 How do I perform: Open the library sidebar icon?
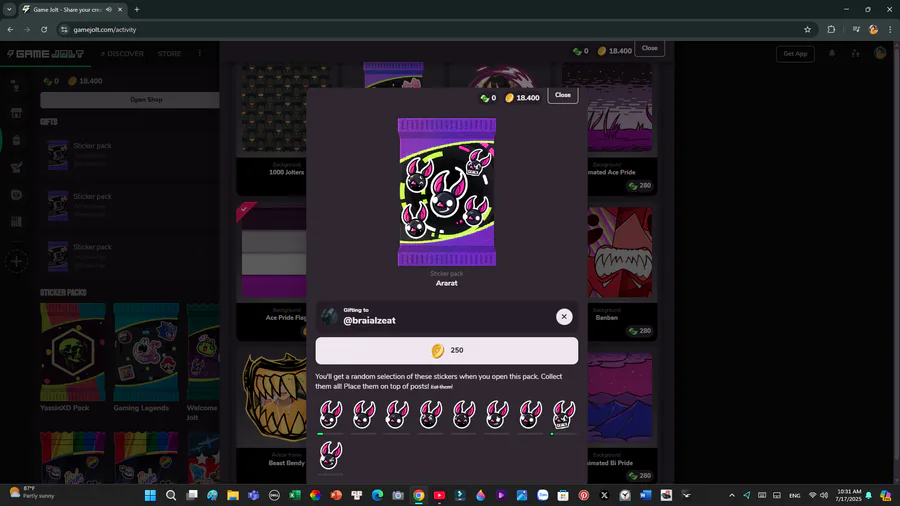(x=16, y=222)
